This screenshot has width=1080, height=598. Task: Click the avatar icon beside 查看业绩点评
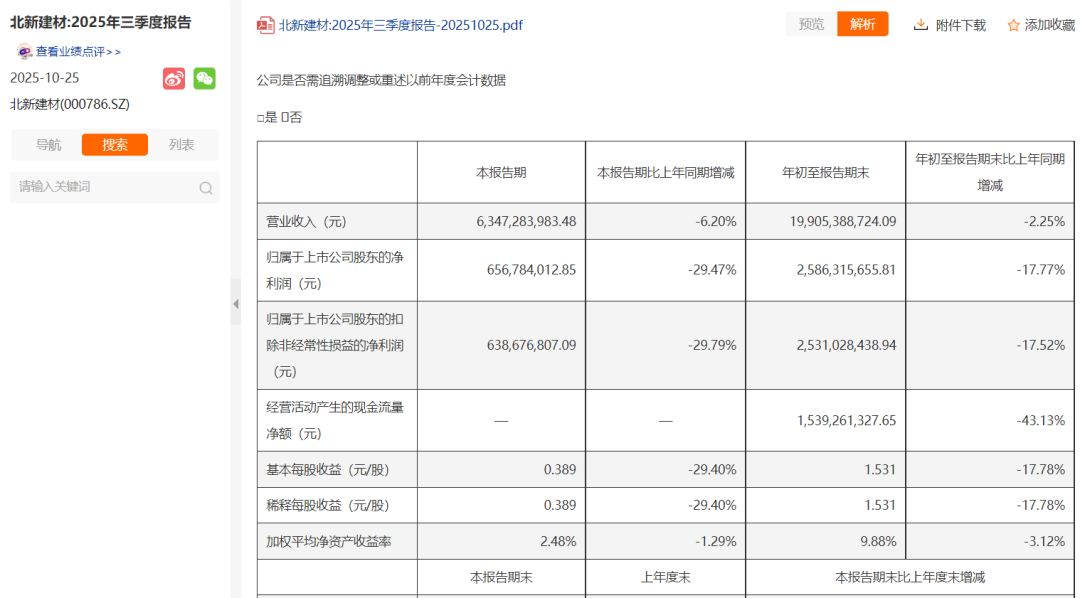(25, 52)
